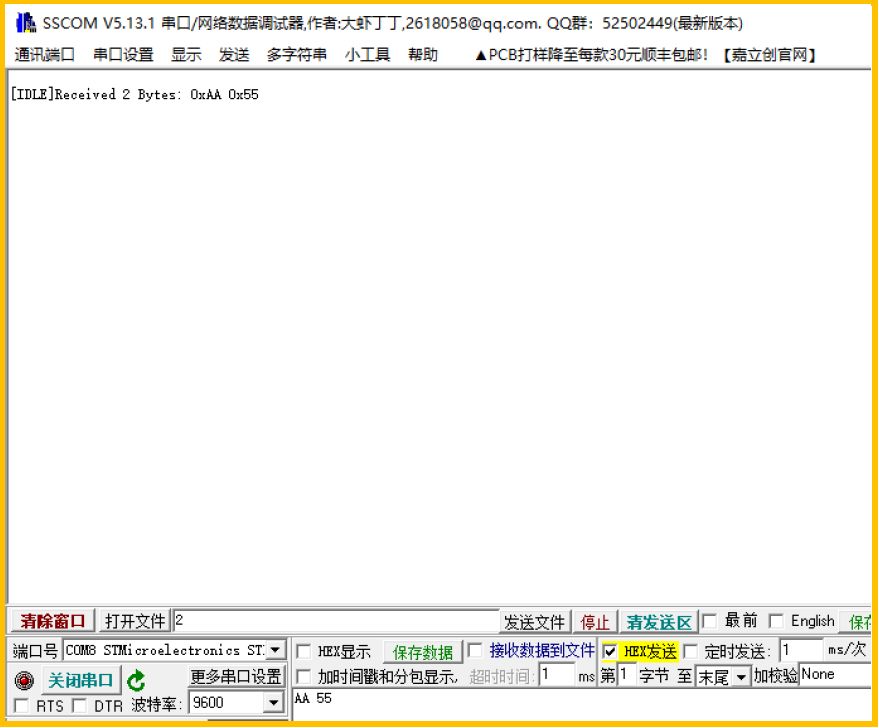
Task: Click the 关闭串口 button
Action: 81,680
